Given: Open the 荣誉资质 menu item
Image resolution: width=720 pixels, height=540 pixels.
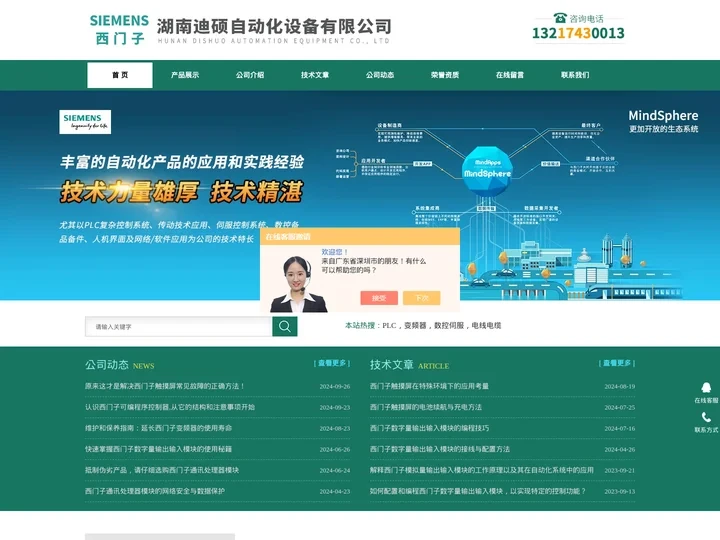Looking at the screenshot, I should pyautogui.click(x=444, y=75).
